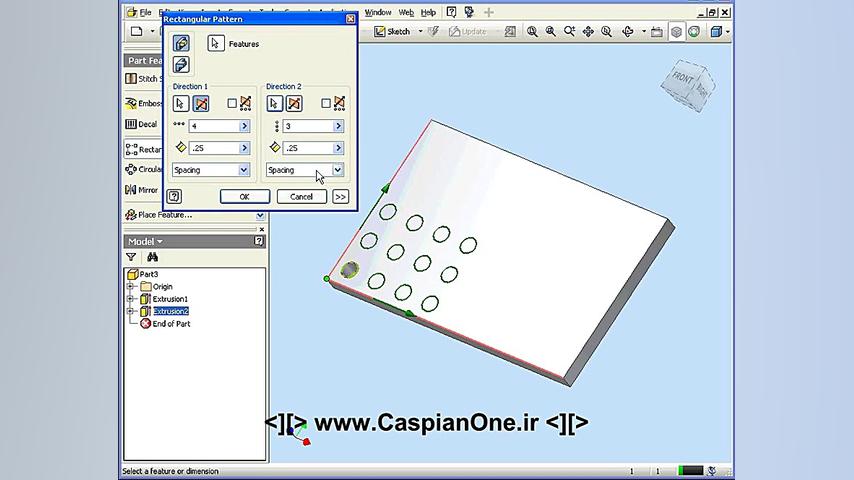This screenshot has width=854, height=480.
Task: Toggle the Orthographic camera icon
Action: (x=676, y=32)
